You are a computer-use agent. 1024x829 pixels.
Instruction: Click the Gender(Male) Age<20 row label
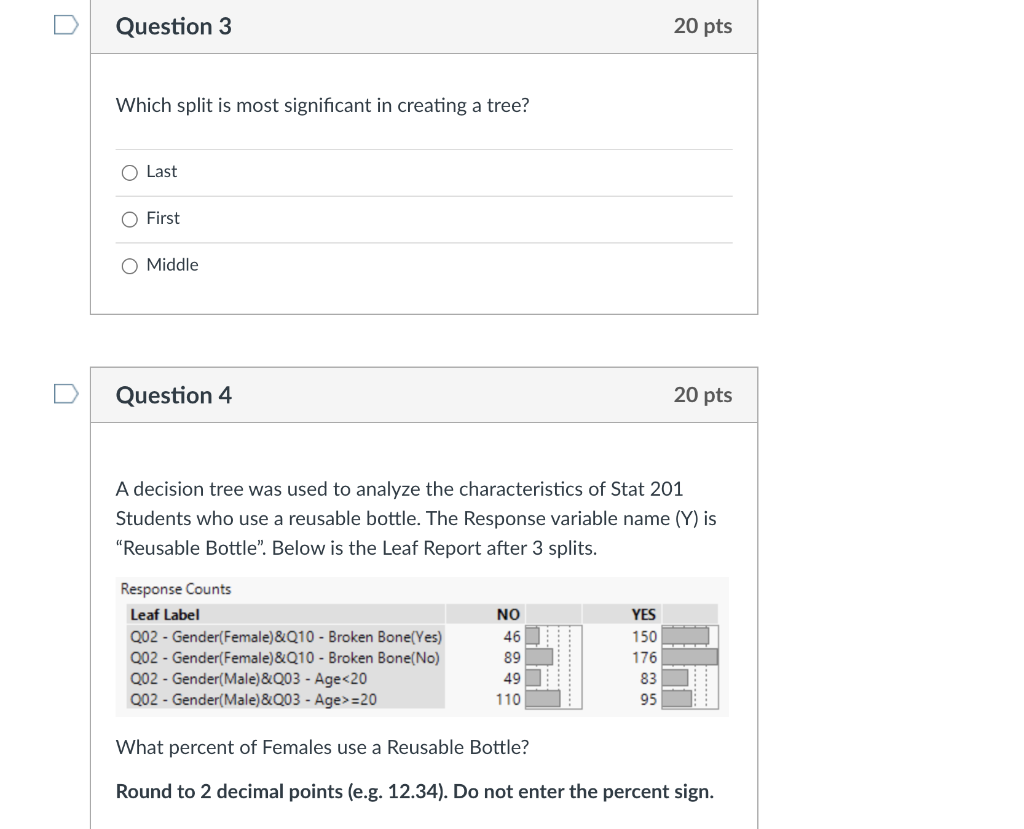click(x=248, y=679)
